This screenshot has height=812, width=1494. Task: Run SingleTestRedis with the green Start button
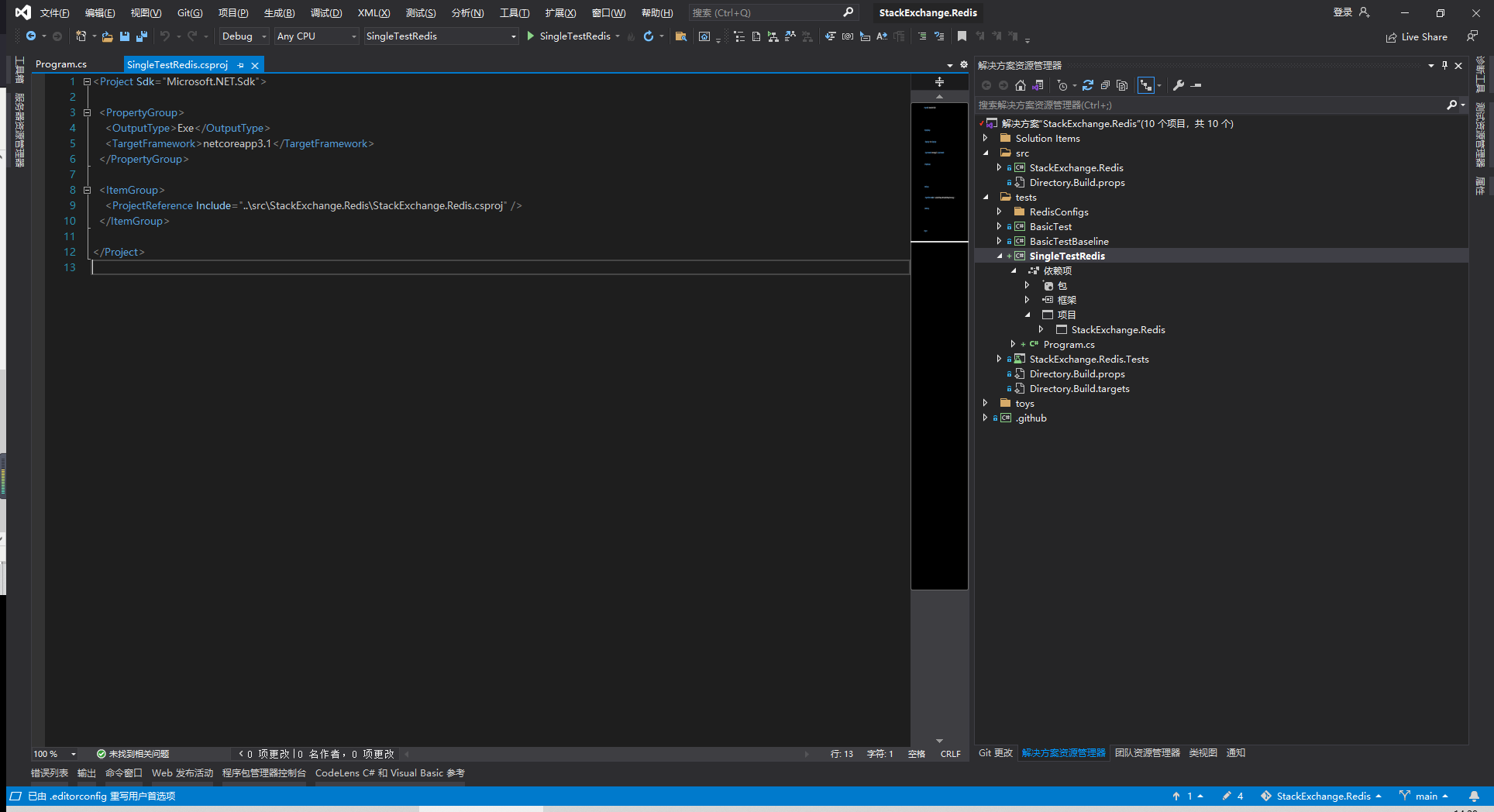coord(530,36)
